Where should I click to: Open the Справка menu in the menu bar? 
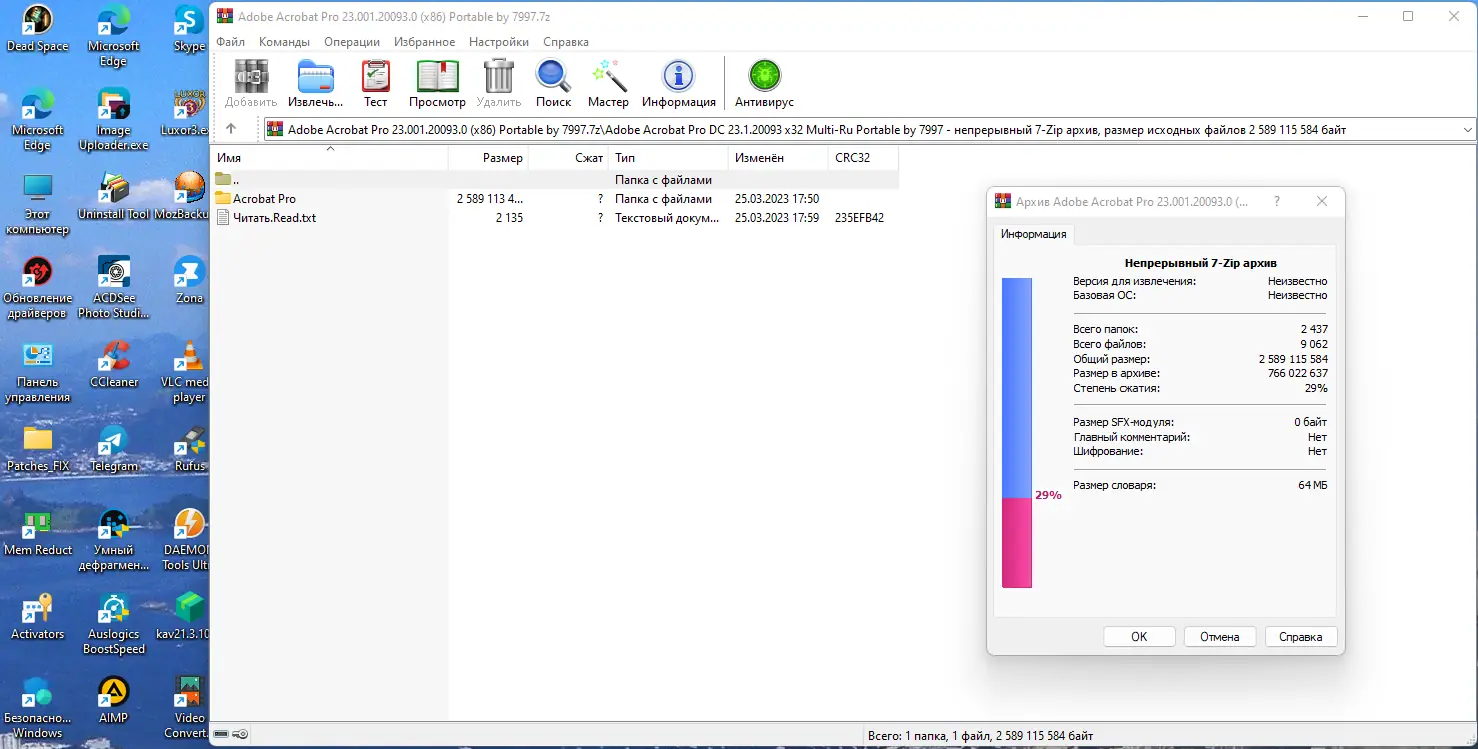pos(566,42)
